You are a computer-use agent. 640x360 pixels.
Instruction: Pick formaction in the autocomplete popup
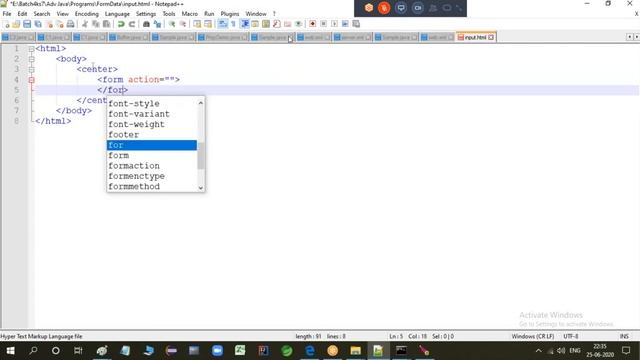click(152, 166)
